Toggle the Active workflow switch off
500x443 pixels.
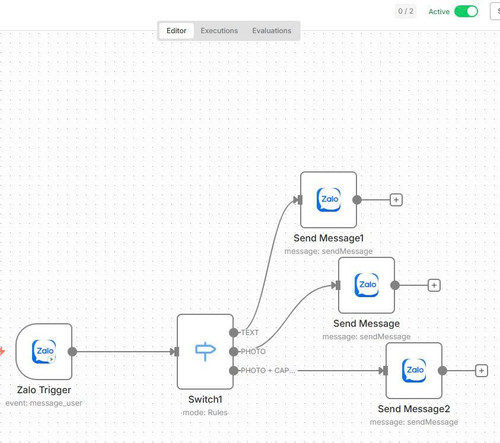coord(466,11)
